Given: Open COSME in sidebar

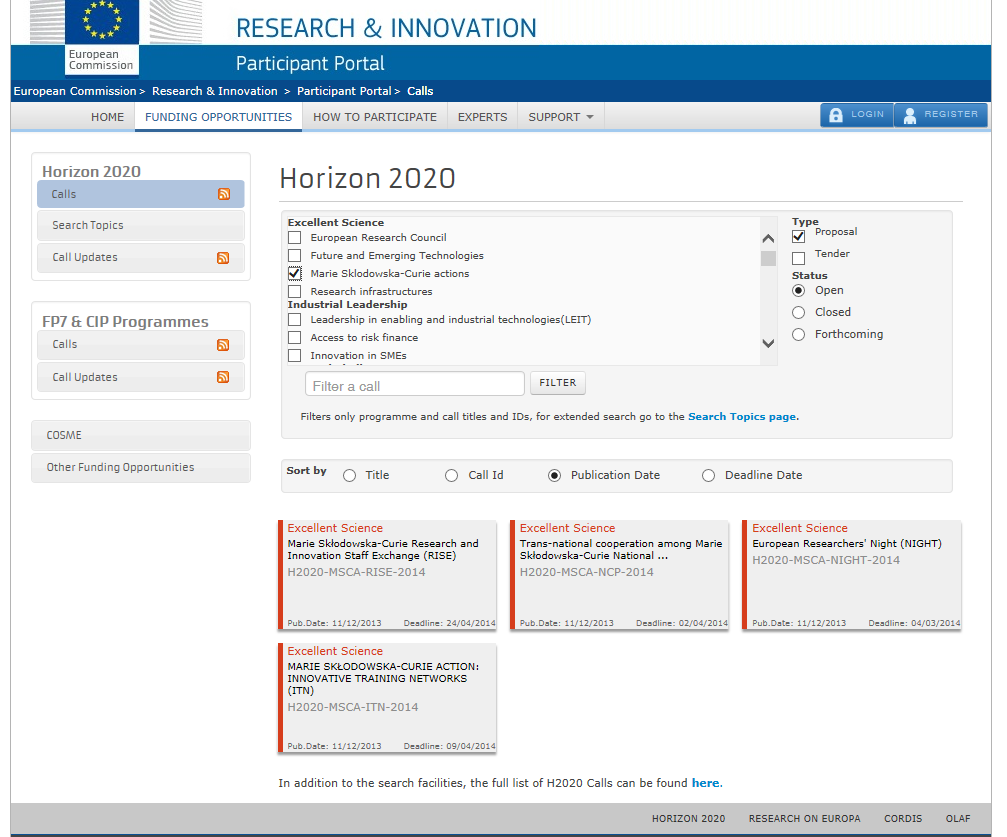Looking at the screenshot, I should point(141,436).
